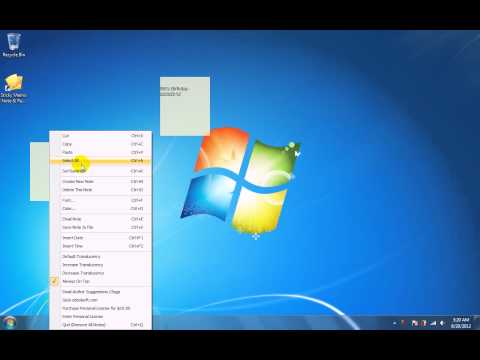Choose Email Author Suggestions/Bugs entry
The height and width of the screenshot is (360, 480).
(100, 292)
